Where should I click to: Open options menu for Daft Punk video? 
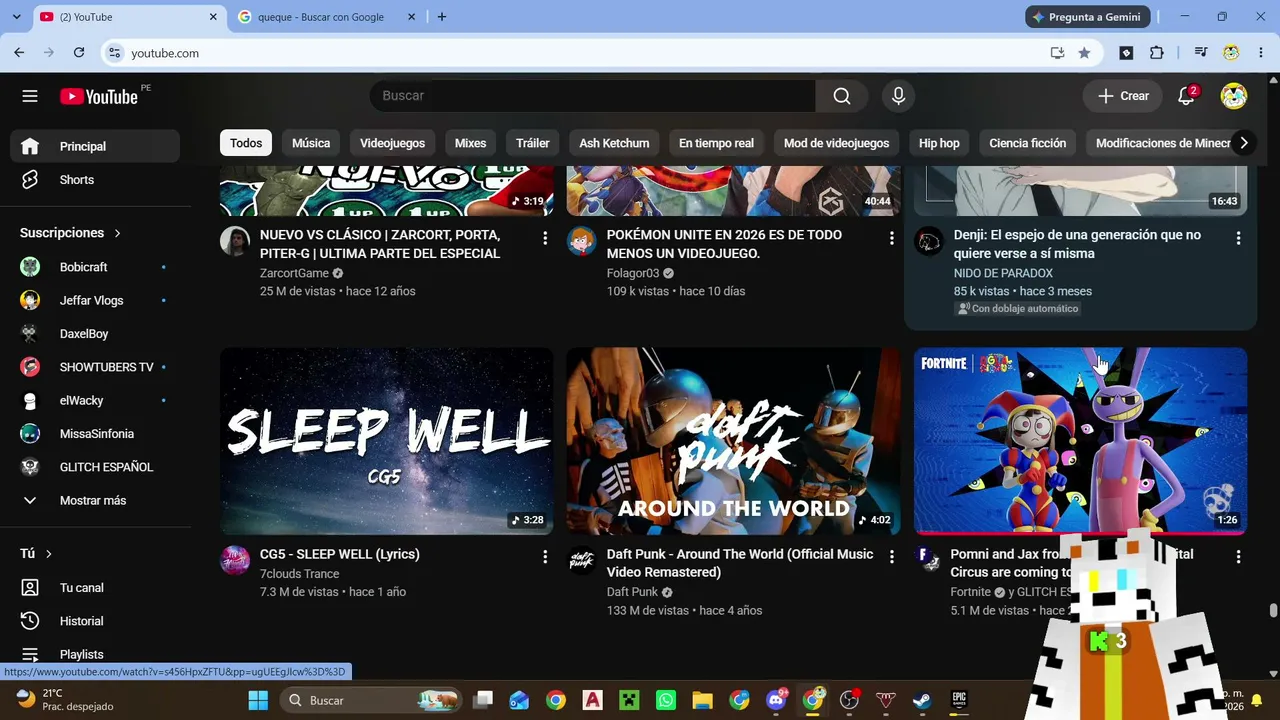tap(892, 556)
